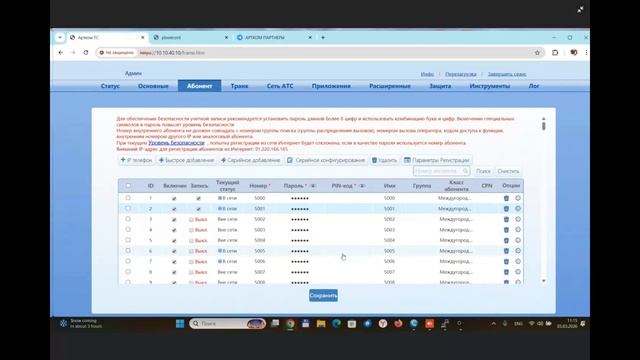Add a subscriber with IP телефон button
The height and width of the screenshot is (360, 640).
[136, 160]
